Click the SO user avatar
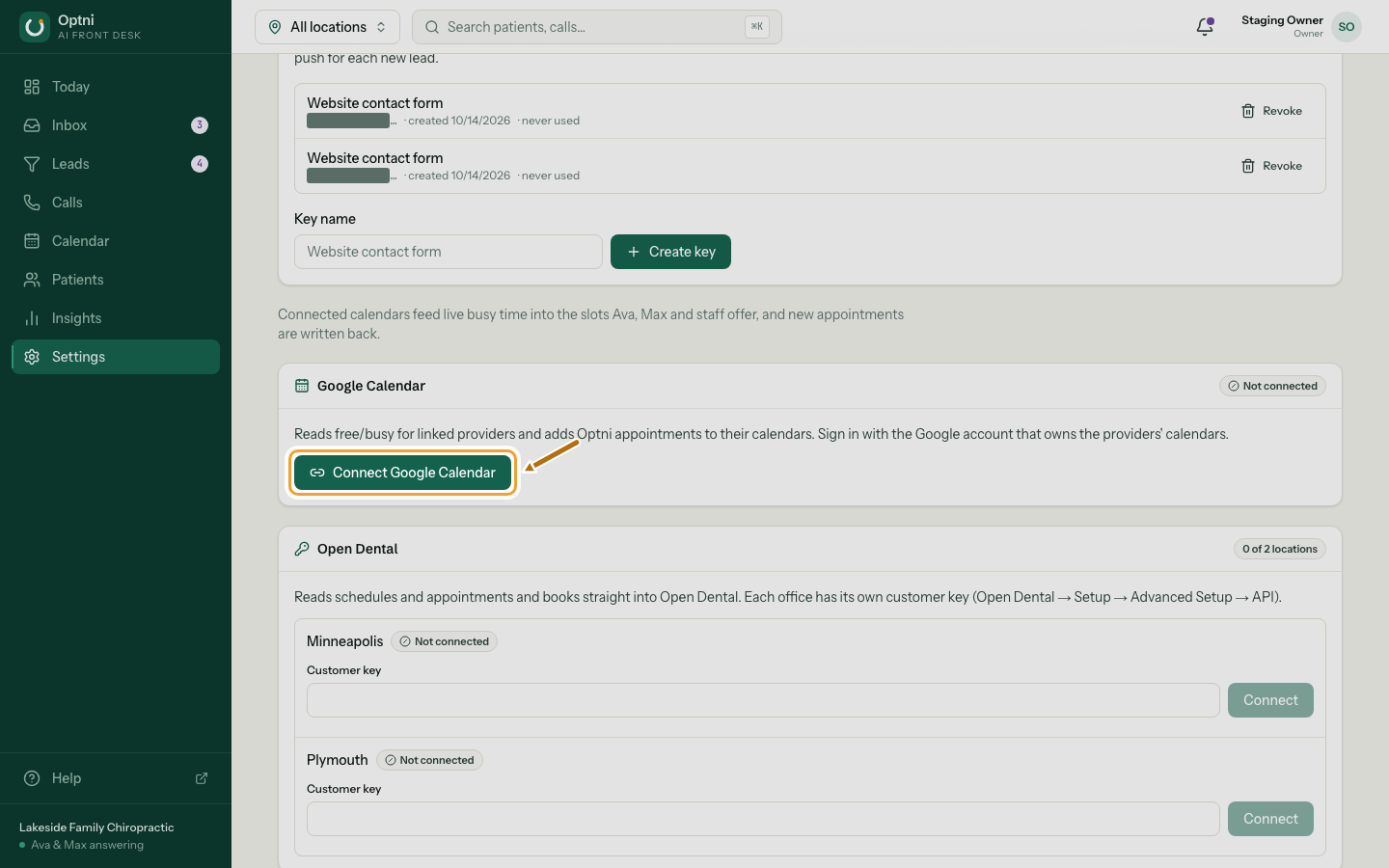The image size is (1389, 868). pos(1347,27)
